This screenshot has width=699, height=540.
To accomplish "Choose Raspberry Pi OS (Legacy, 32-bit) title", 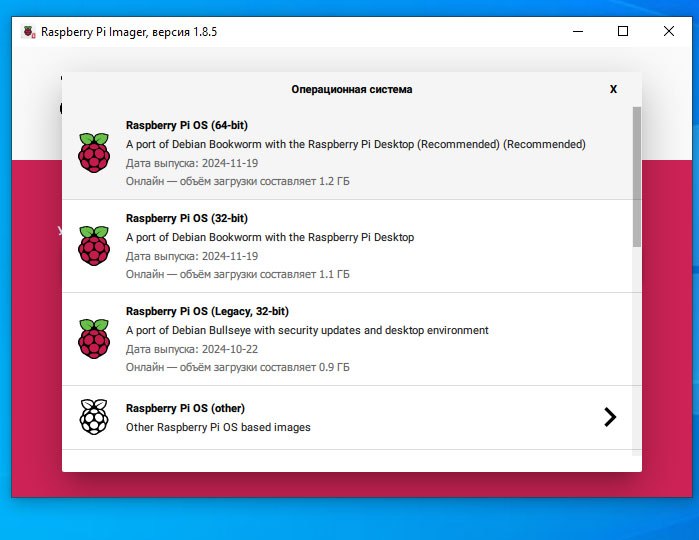I will pos(207,311).
